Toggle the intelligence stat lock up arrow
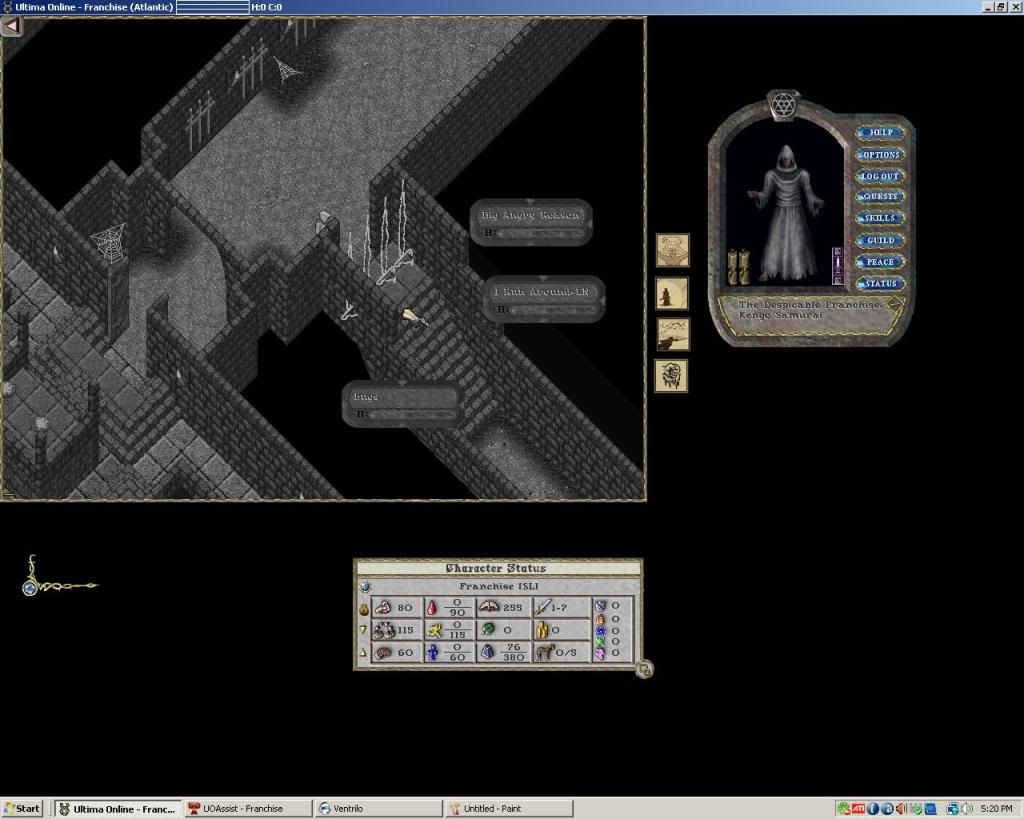The image size is (1024, 819). pyautogui.click(x=363, y=652)
